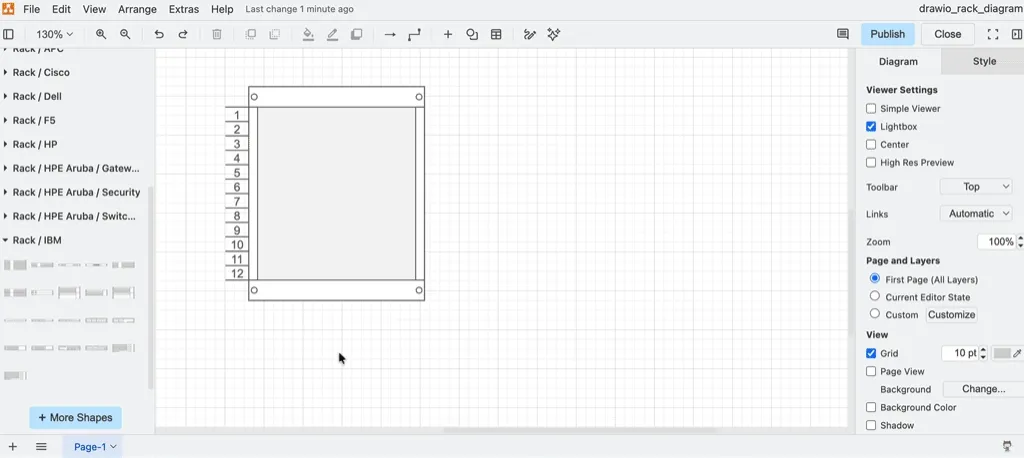
Task: Open the View menu
Action: (x=95, y=9)
